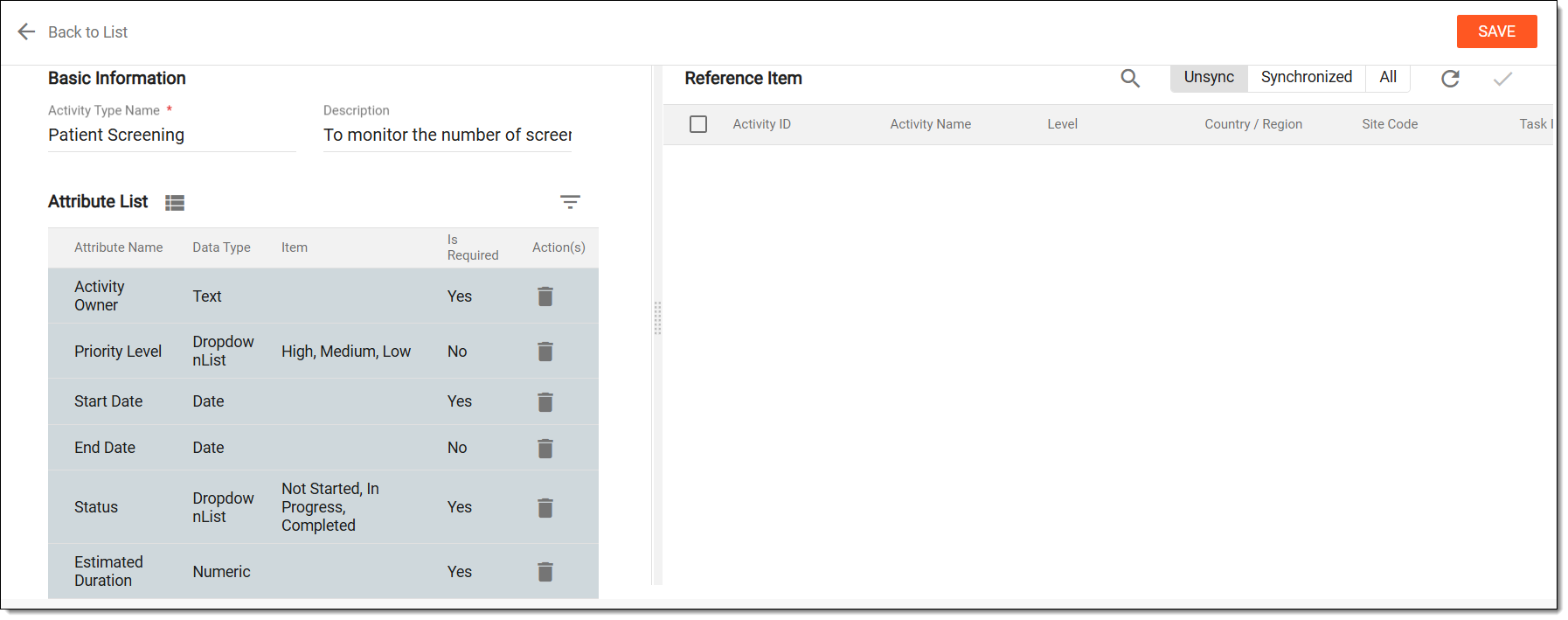Click the Activity ID column header
1568x620 pixels.
[x=761, y=124]
